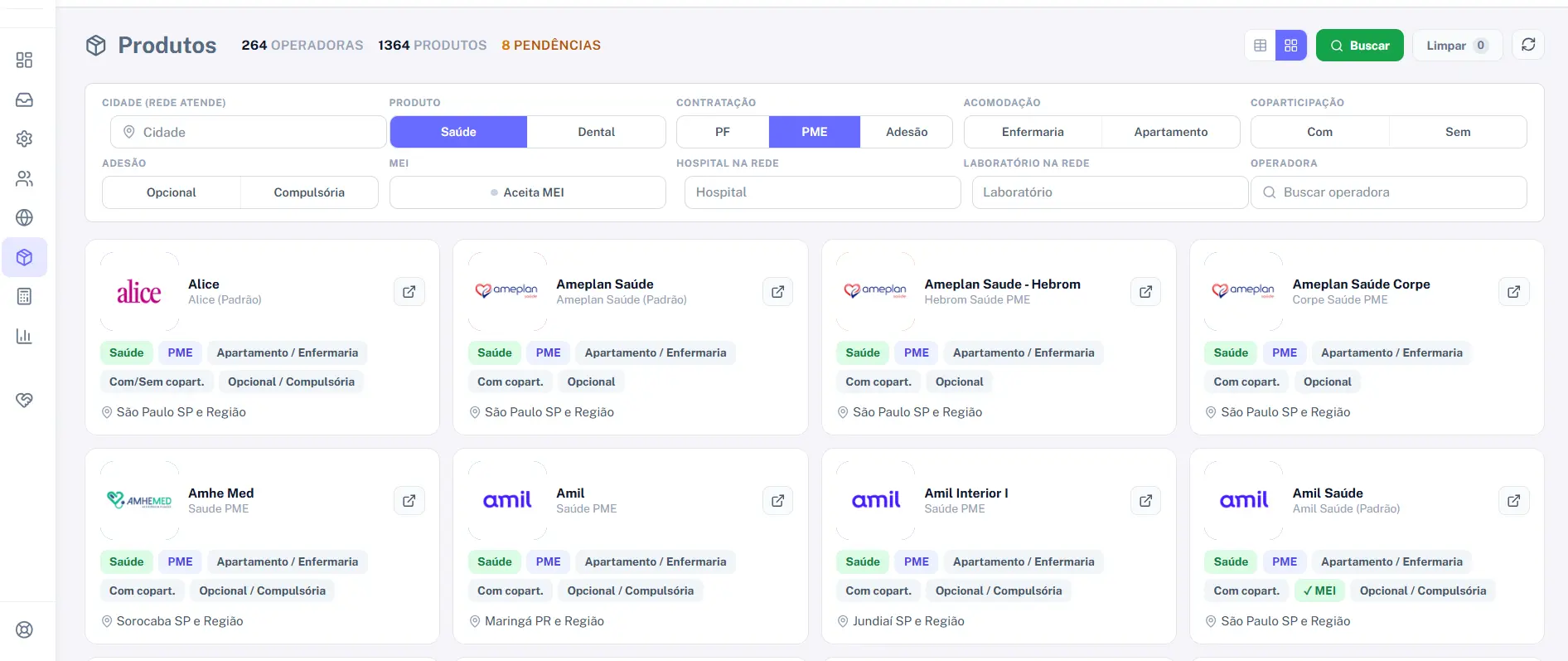Toggle Enfermaria acomodação filter
Viewport: 1568px width, 661px height.
click(x=1033, y=132)
